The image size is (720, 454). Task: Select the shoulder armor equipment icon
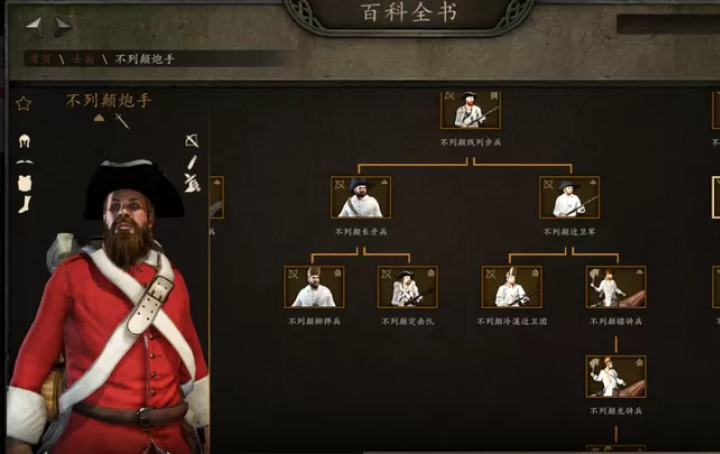click(x=24, y=162)
